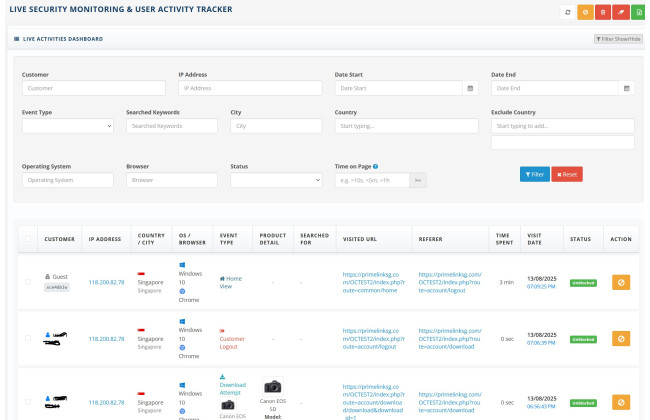Click Home View event type link
650x420 pixels.
(x=230, y=282)
